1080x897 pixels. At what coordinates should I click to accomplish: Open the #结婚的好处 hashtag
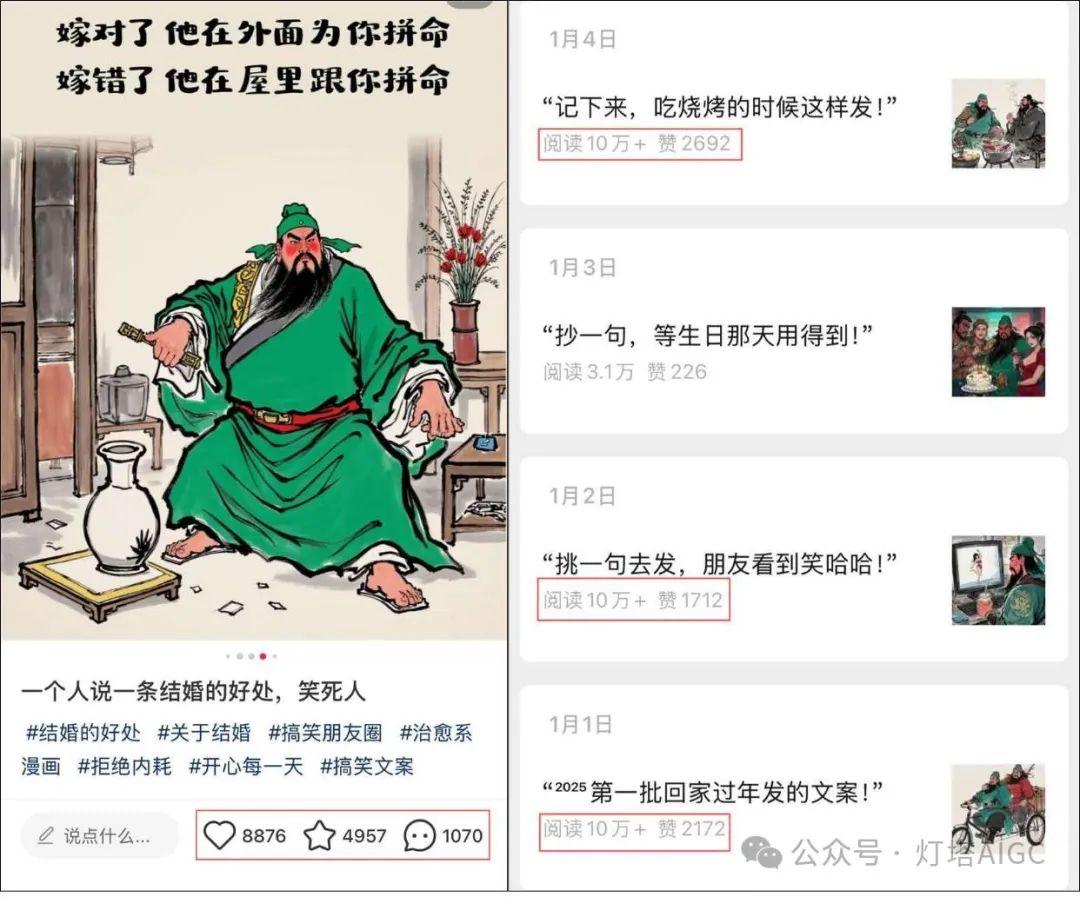(83, 732)
